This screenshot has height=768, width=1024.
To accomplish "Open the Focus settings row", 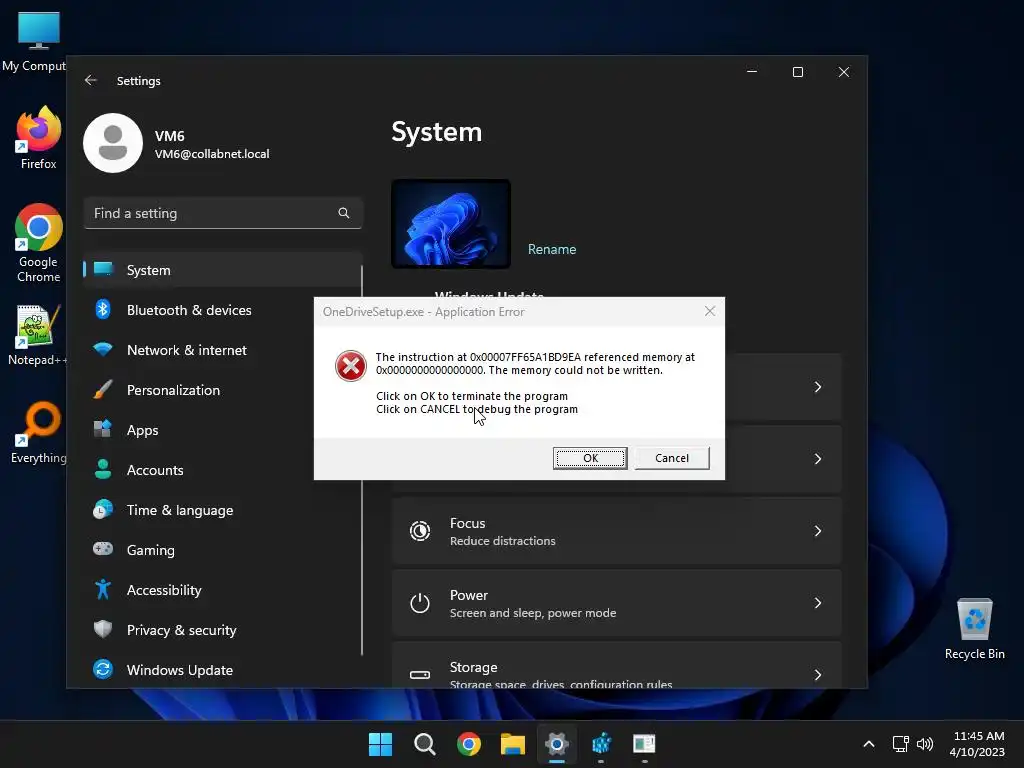I will 616,531.
